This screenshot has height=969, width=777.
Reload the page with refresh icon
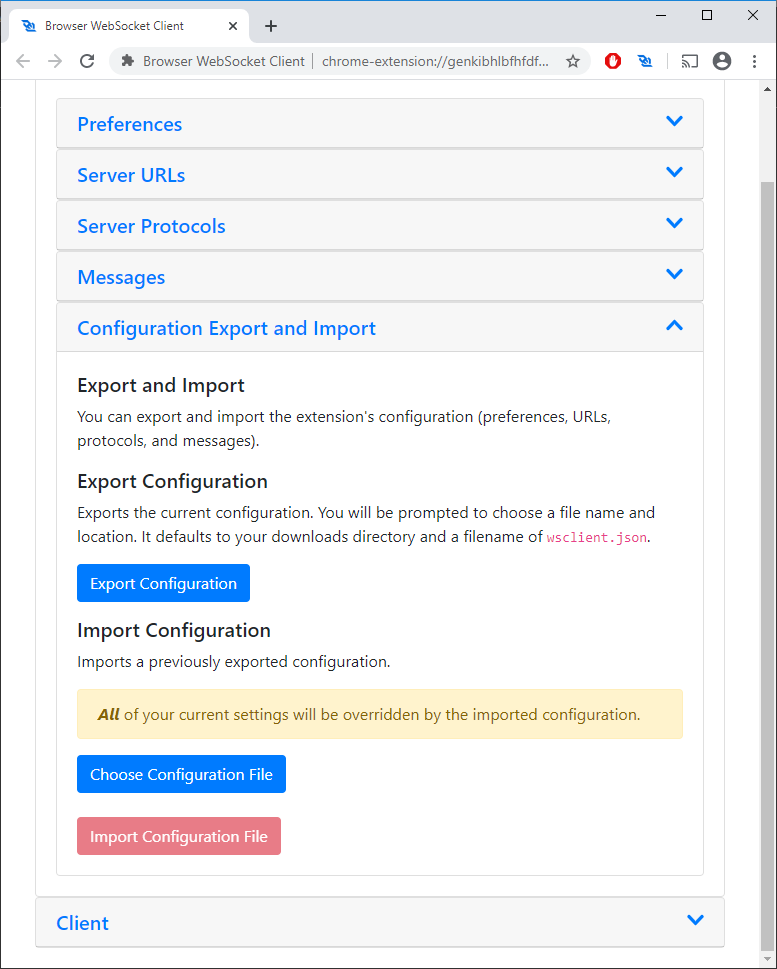coord(87,61)
